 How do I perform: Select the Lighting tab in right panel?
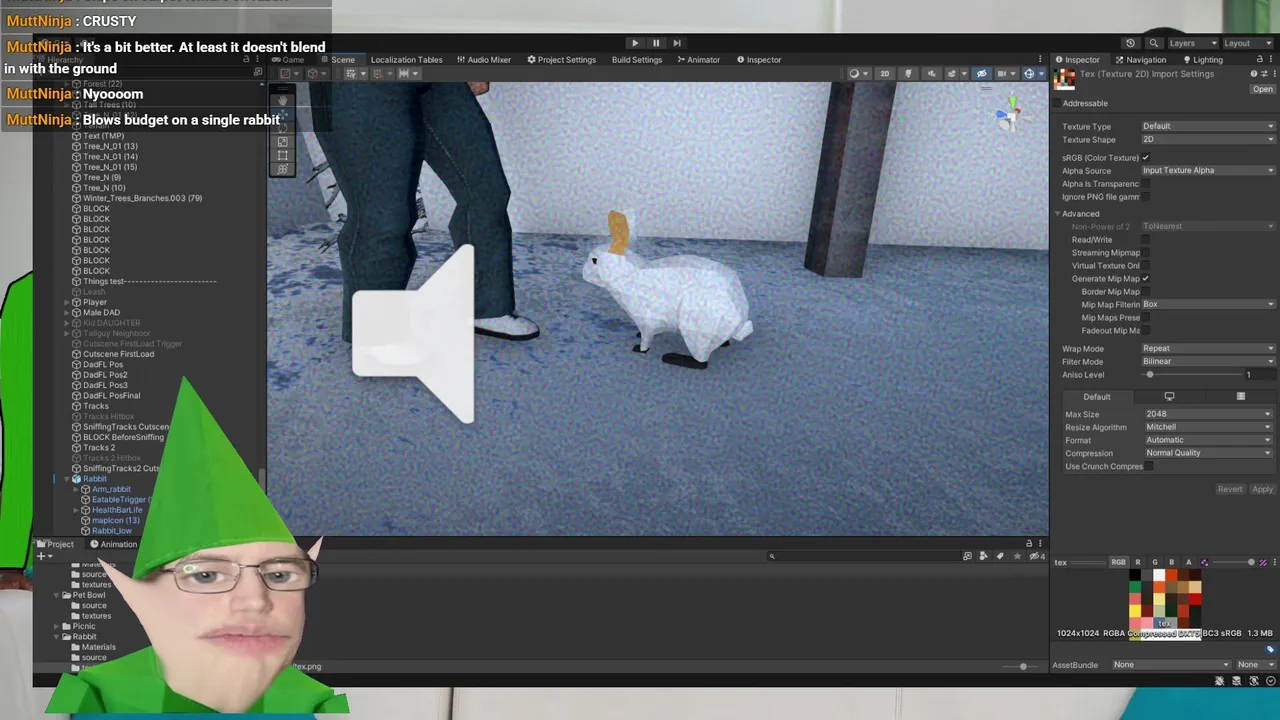[1201, 60]
